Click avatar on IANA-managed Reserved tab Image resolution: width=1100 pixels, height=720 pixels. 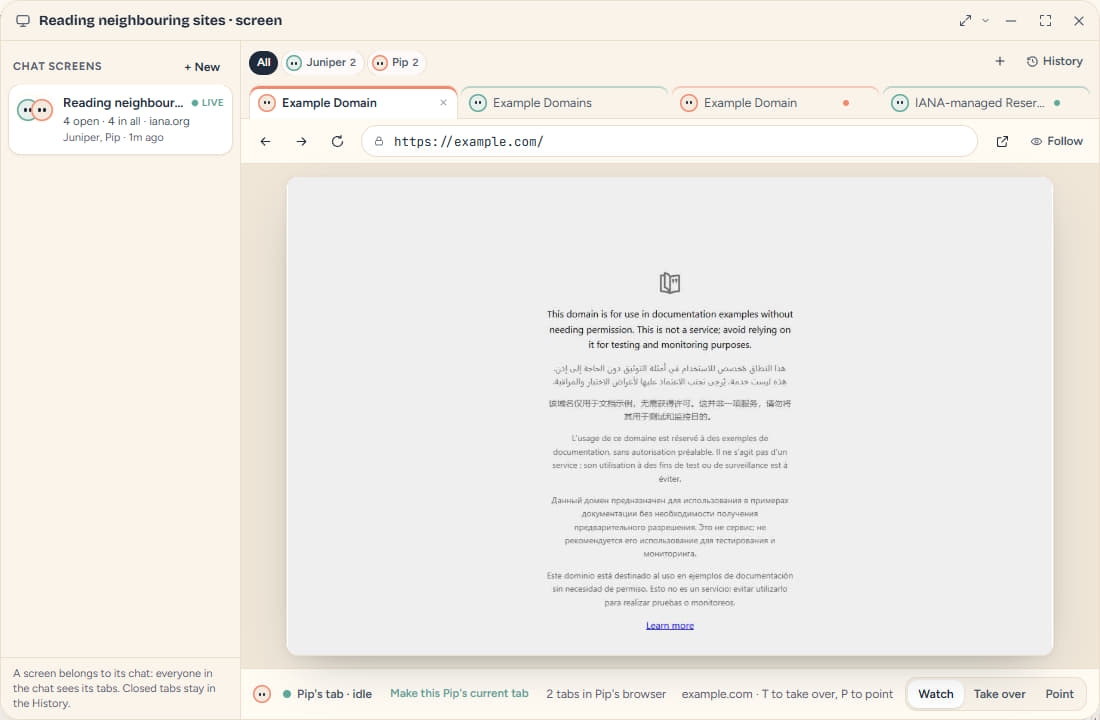(x=899, y=103)
